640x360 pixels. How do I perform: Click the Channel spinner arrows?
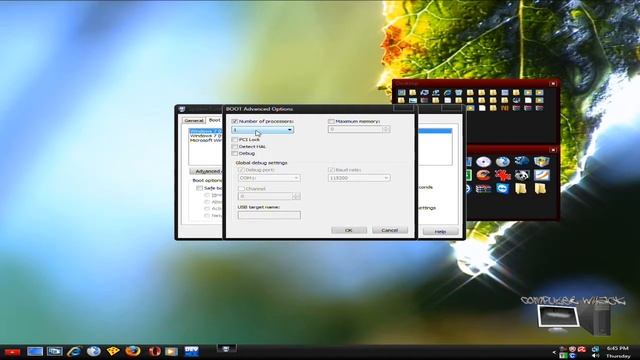297,196
